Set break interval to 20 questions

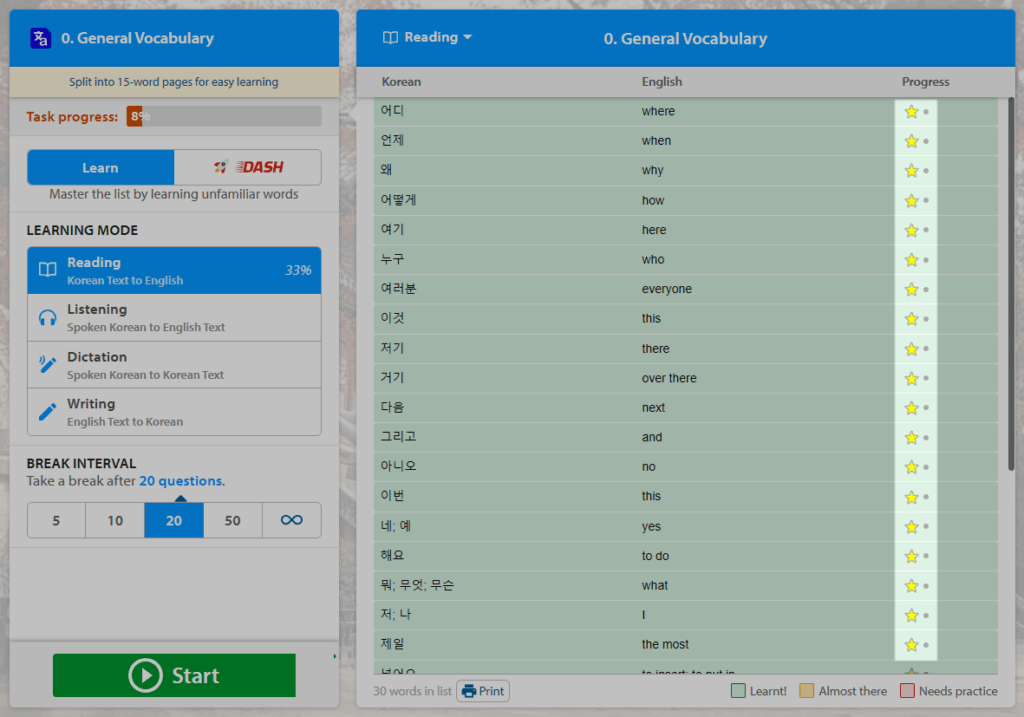coord(174,520)
